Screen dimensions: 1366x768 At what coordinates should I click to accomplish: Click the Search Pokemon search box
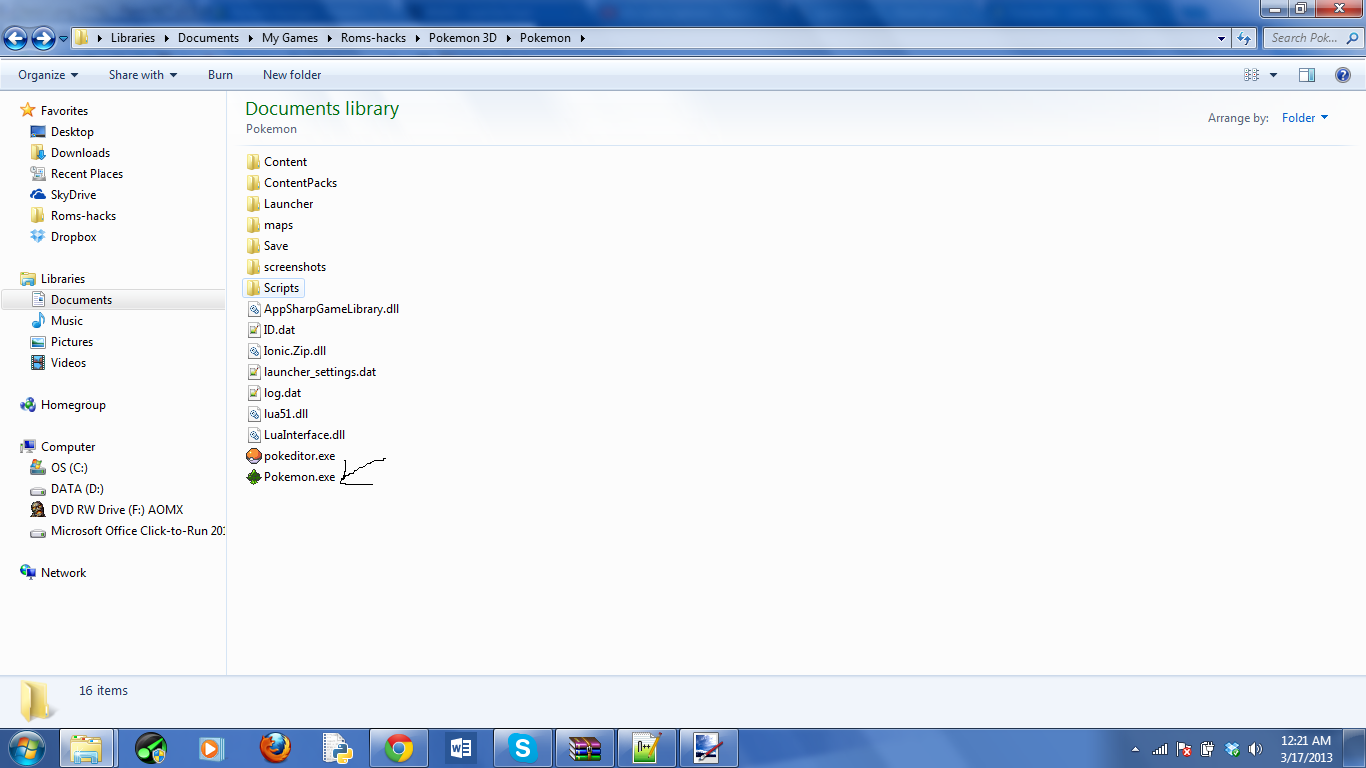1311,38
